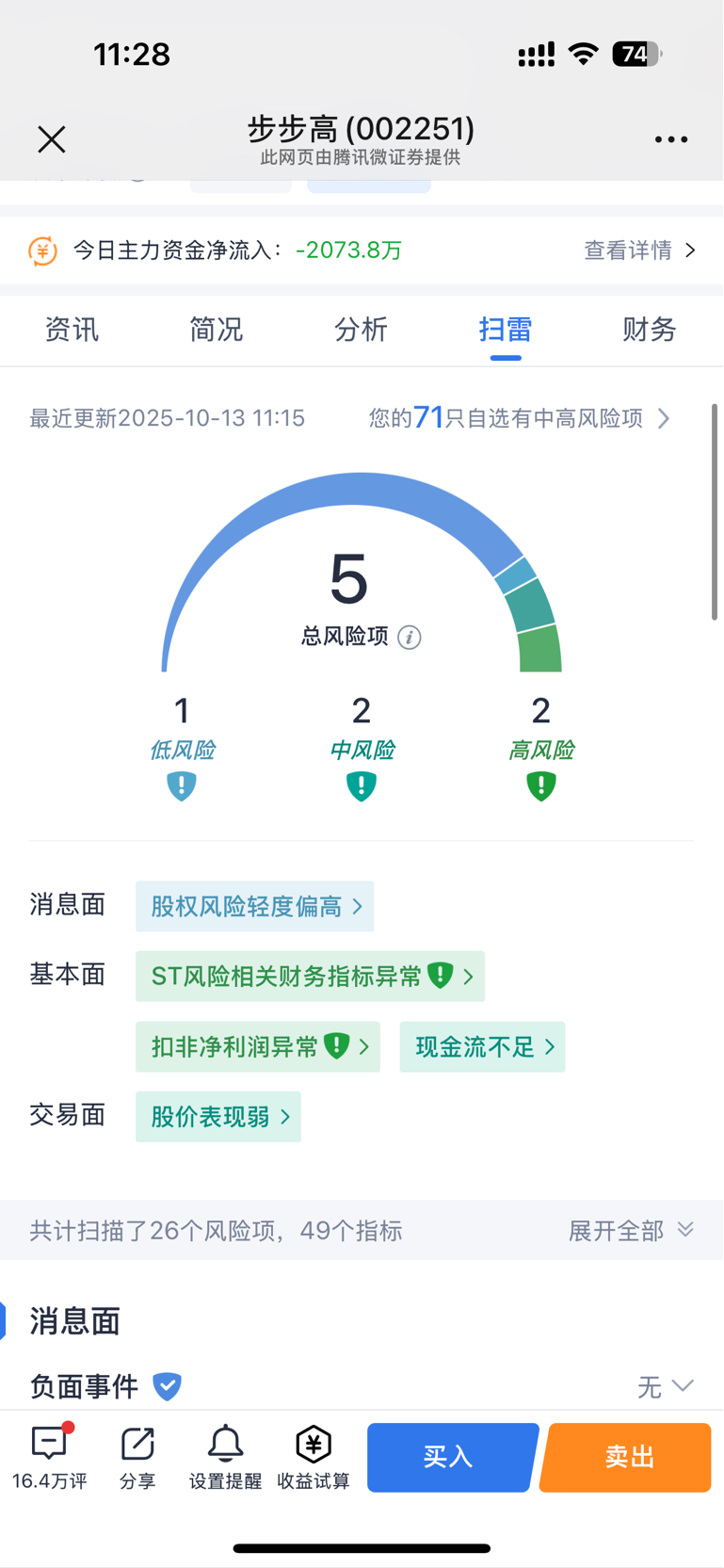The image size is (724, 1568).
Task: Switch to the 资讯 tab
Action: [x=72, y=330]
